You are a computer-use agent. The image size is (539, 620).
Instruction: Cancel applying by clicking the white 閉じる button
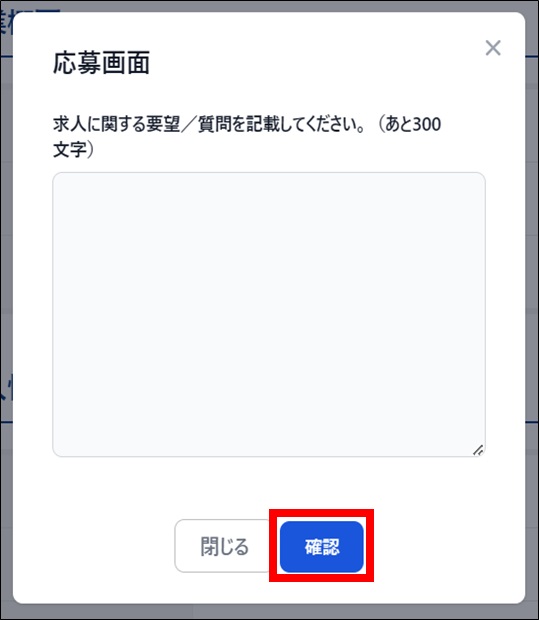pyautogui.click(x=224, y=546)
